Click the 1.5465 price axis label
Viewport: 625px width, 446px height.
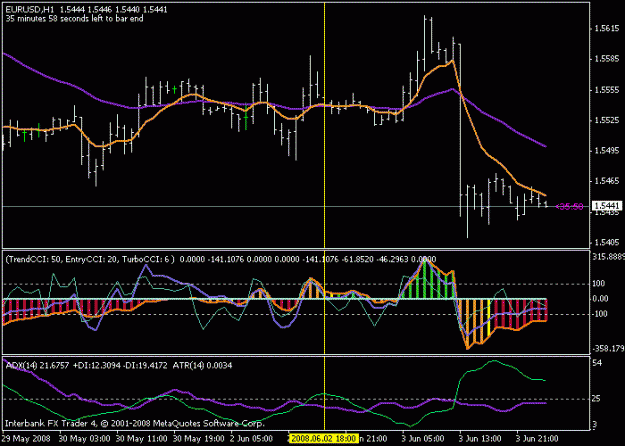[x=607, y=181]
